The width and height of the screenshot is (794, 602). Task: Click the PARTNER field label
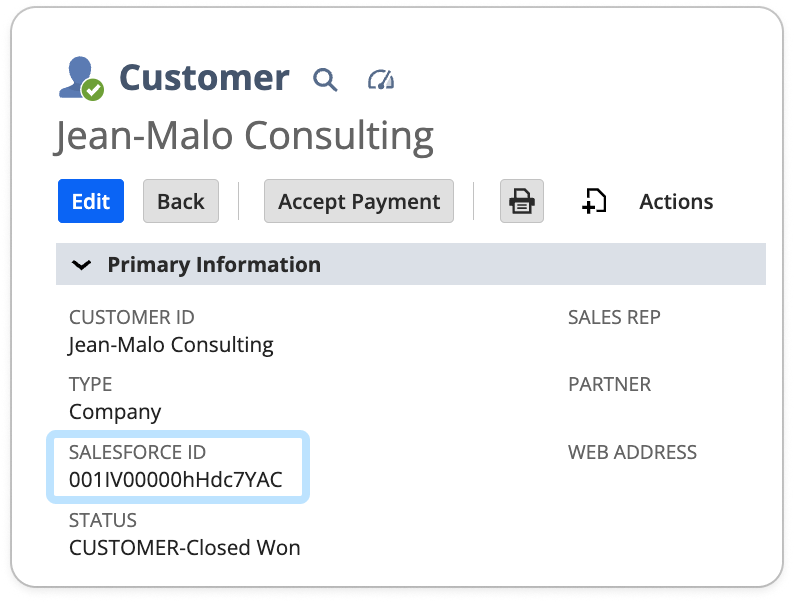point(609,384)
